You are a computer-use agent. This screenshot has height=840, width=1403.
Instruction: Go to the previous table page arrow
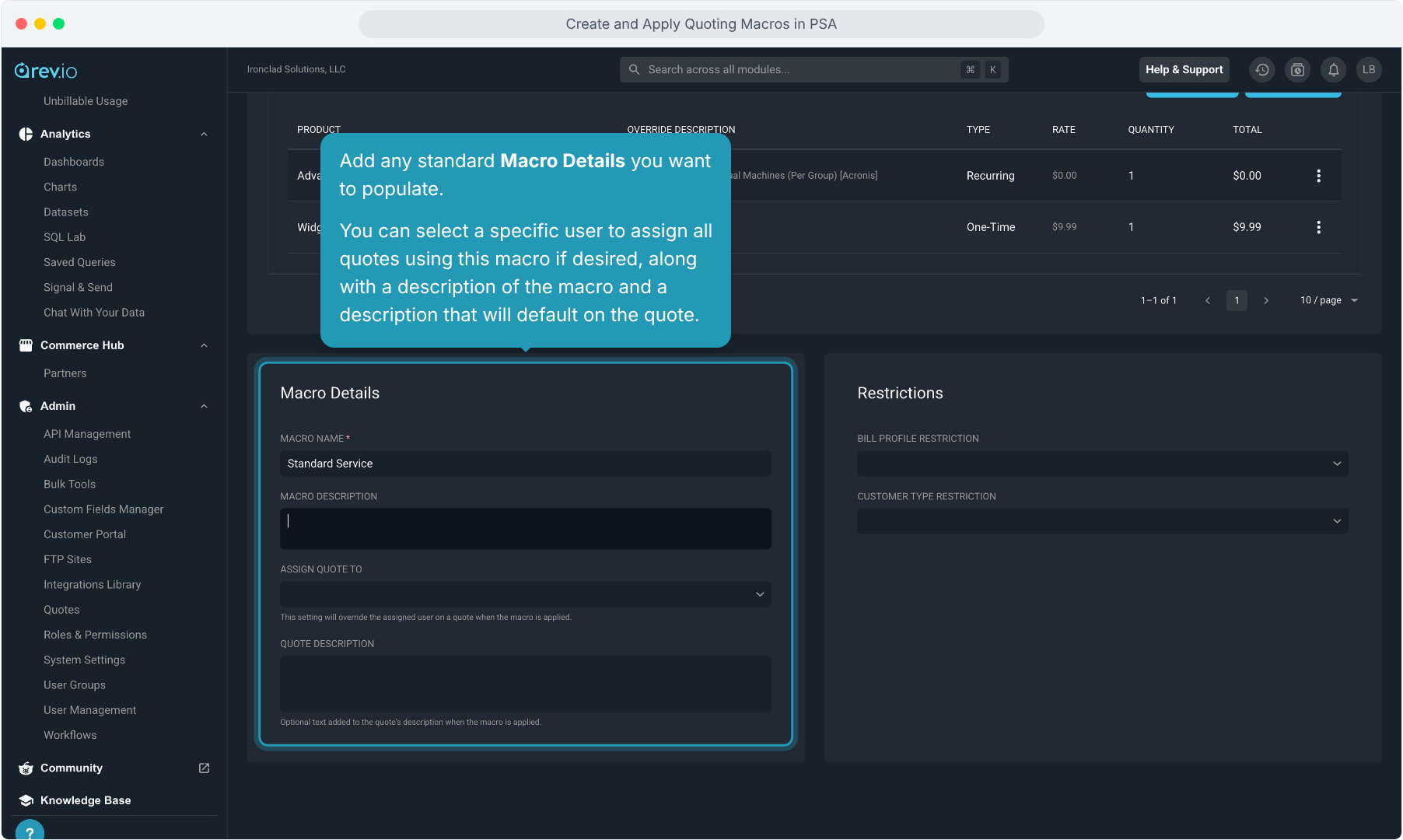pyautogui.click(x=1208, y=300)
